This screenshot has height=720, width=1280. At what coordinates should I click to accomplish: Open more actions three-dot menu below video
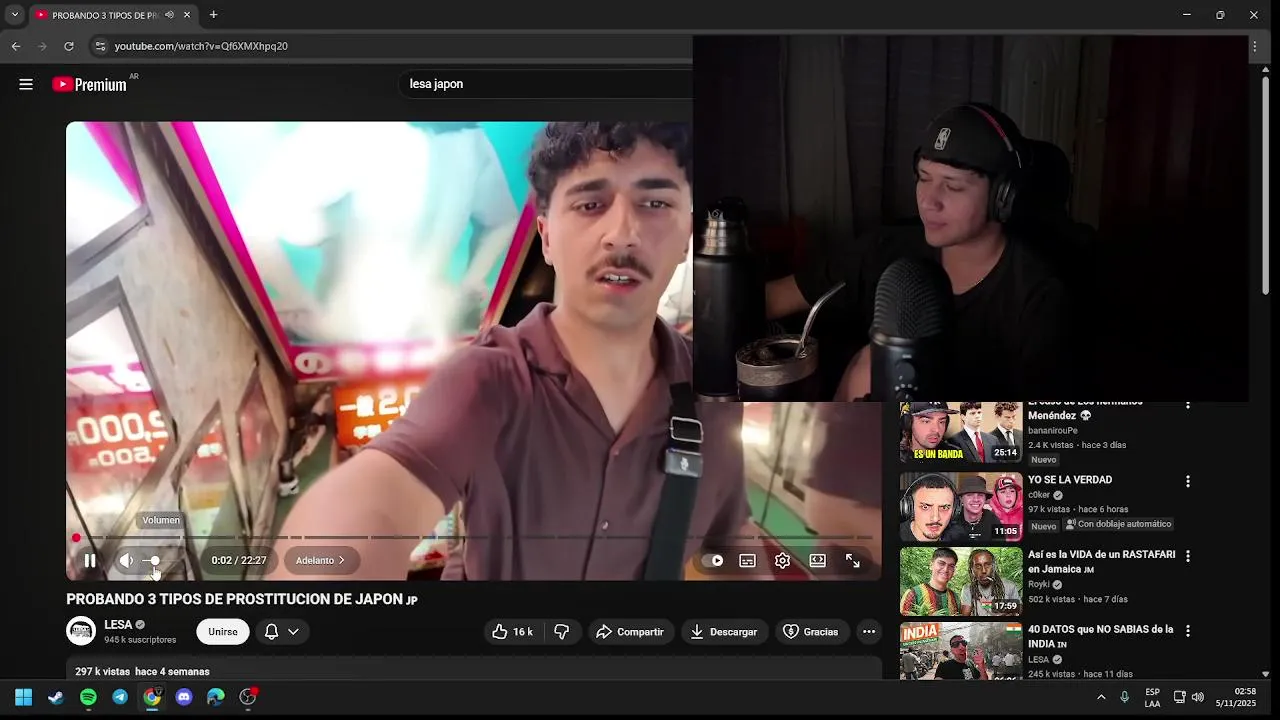(869, 632)
